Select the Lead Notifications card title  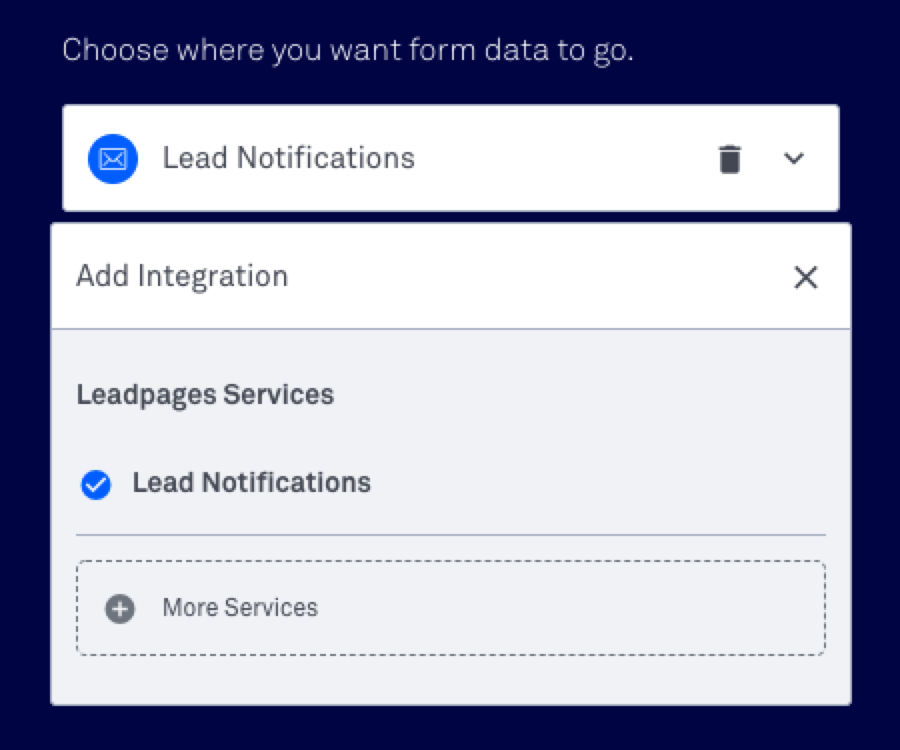click(x=289, y=158)
